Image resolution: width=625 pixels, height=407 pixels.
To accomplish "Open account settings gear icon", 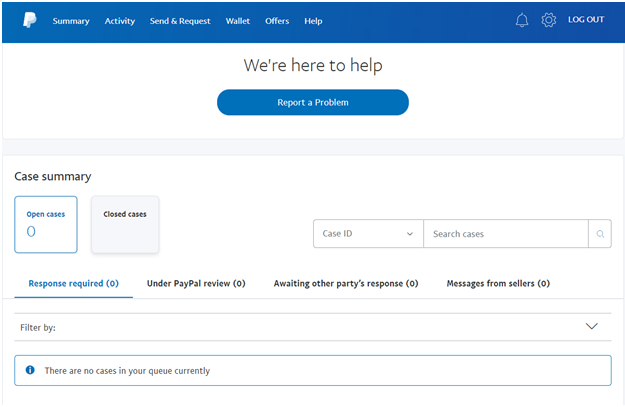I will (548, 20).
